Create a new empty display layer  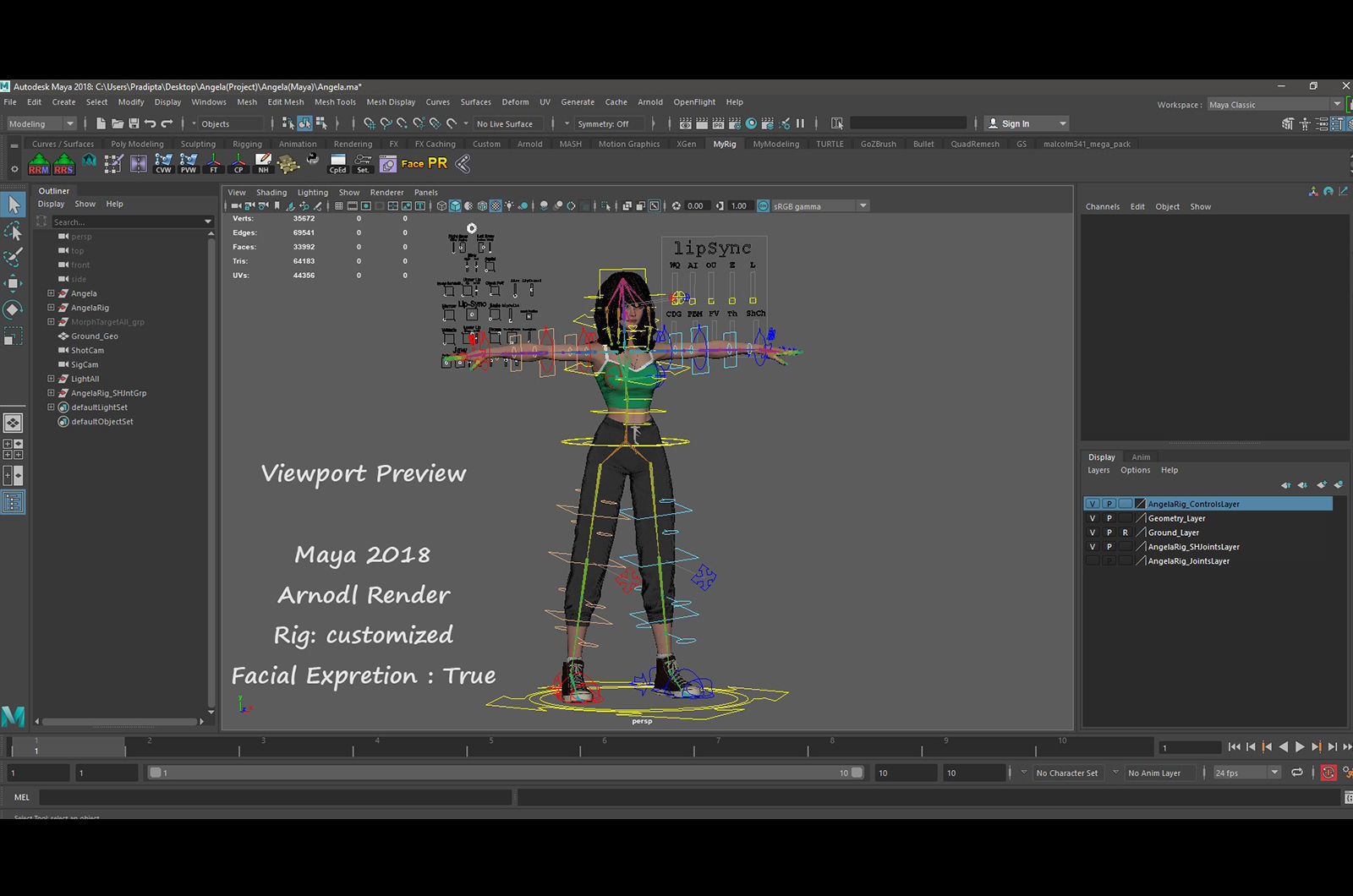1322,485
